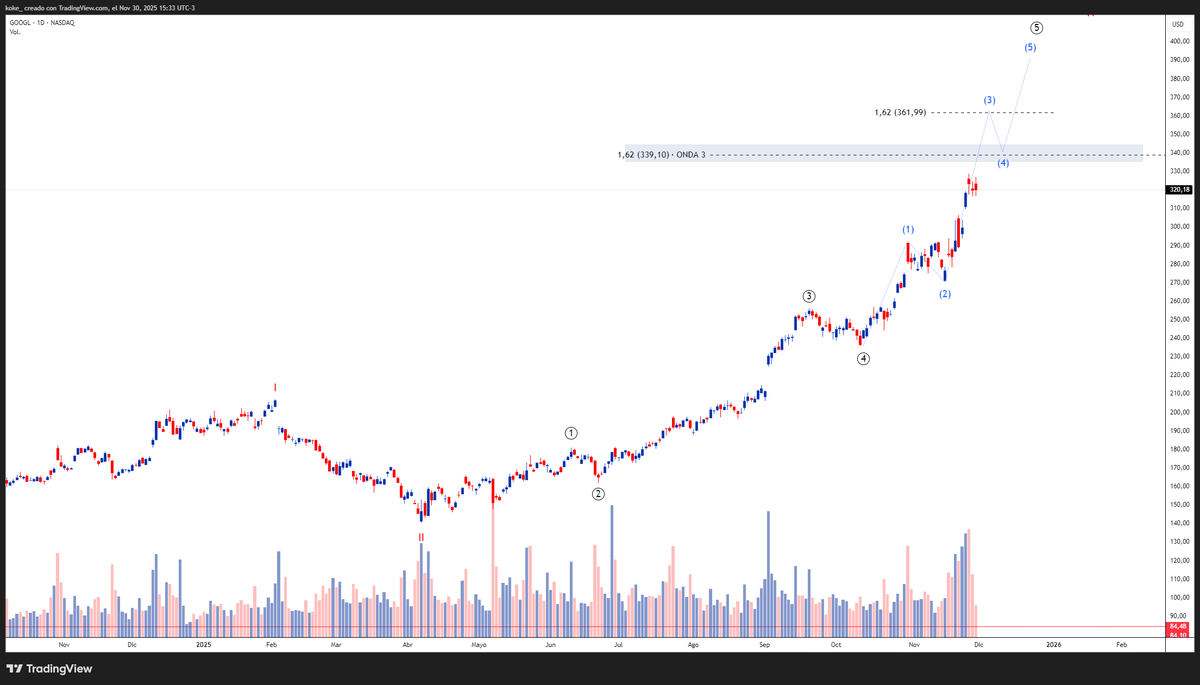This screenshot has height=685, width=1200.
Task: Click the 2026 year label on time axis
Action: 1054,646
